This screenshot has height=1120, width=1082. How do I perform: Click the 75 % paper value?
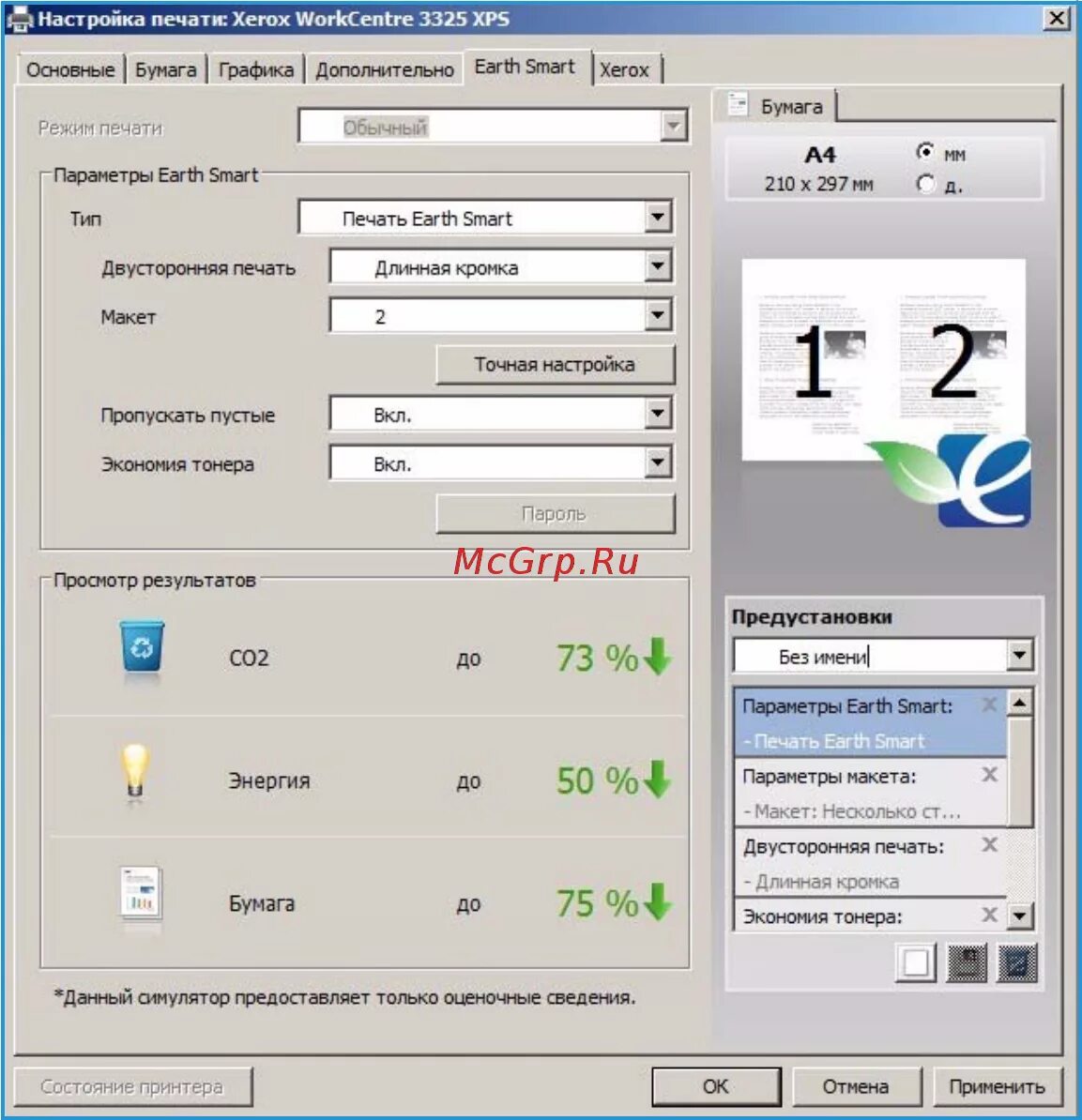point(597,903)
